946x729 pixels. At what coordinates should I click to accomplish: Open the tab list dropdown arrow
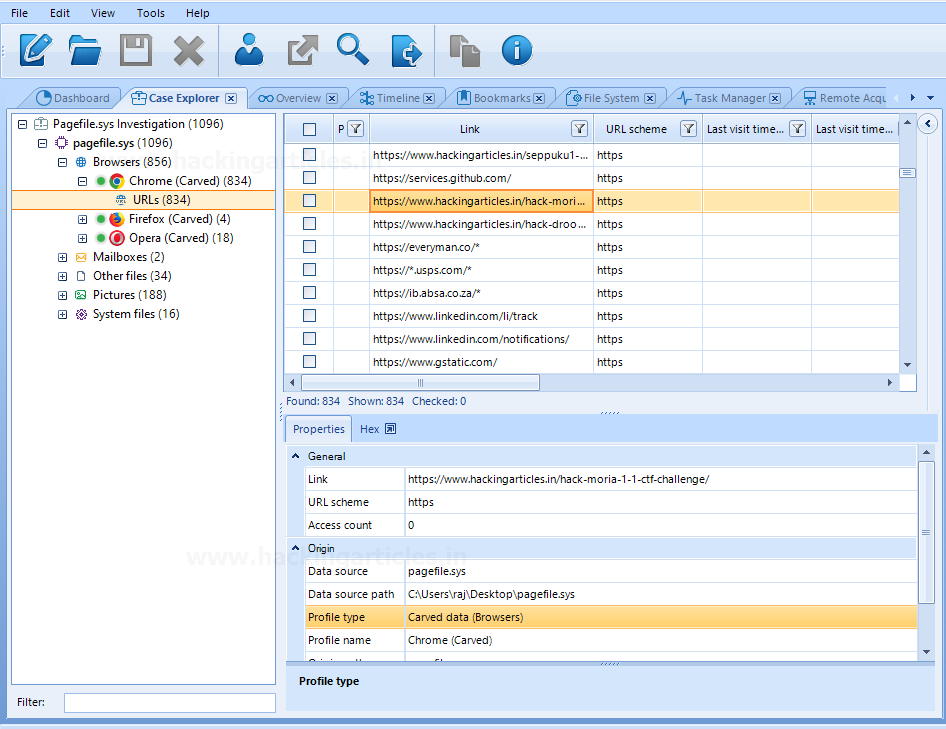(x=930, y=98)
